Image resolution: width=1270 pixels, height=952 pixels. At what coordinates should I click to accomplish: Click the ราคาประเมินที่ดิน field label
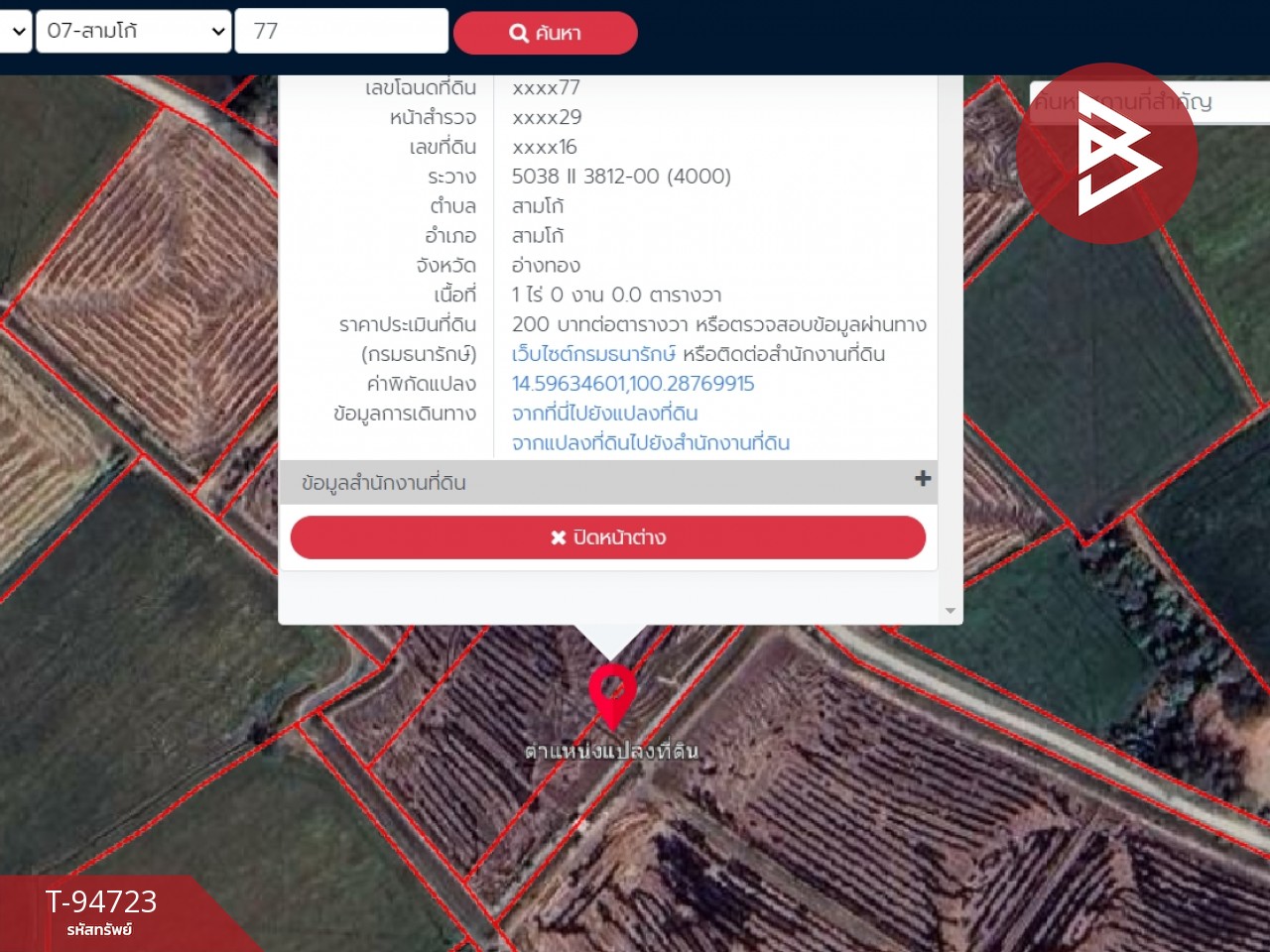[x=408, y=324]
